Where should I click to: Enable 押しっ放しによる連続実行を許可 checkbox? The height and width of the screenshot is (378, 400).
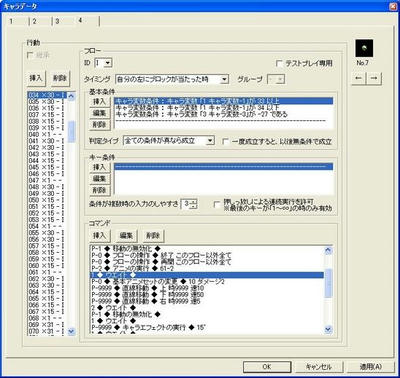(x=217, y=205)
